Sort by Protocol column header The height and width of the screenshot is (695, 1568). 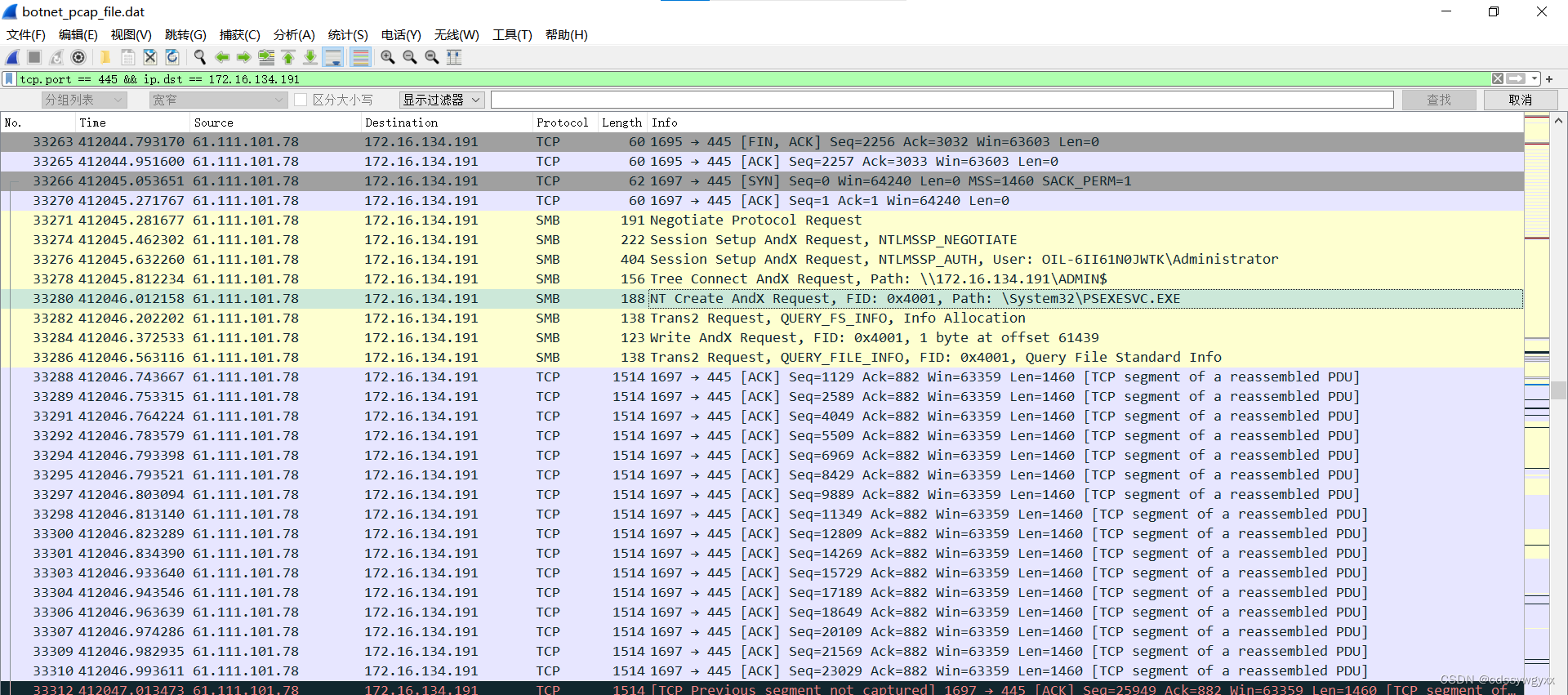(565, 123)
